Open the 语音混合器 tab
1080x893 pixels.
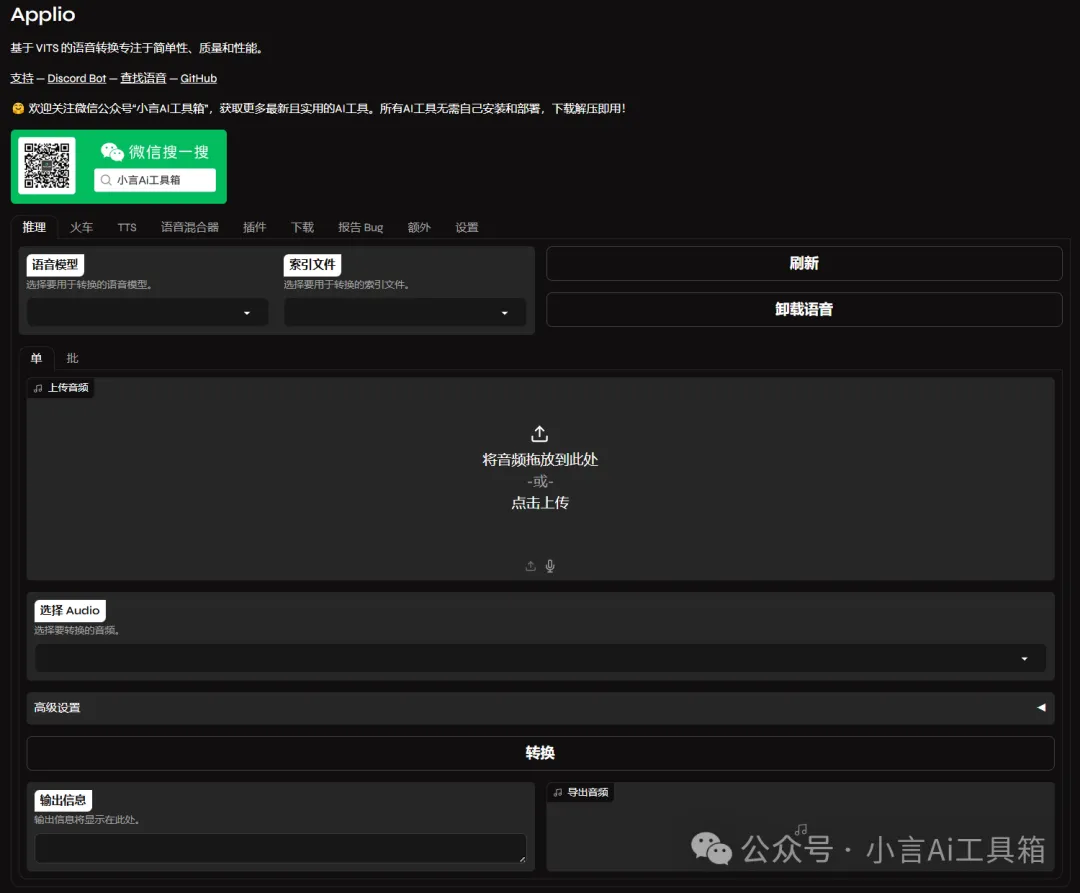click(x=190, y=227)
